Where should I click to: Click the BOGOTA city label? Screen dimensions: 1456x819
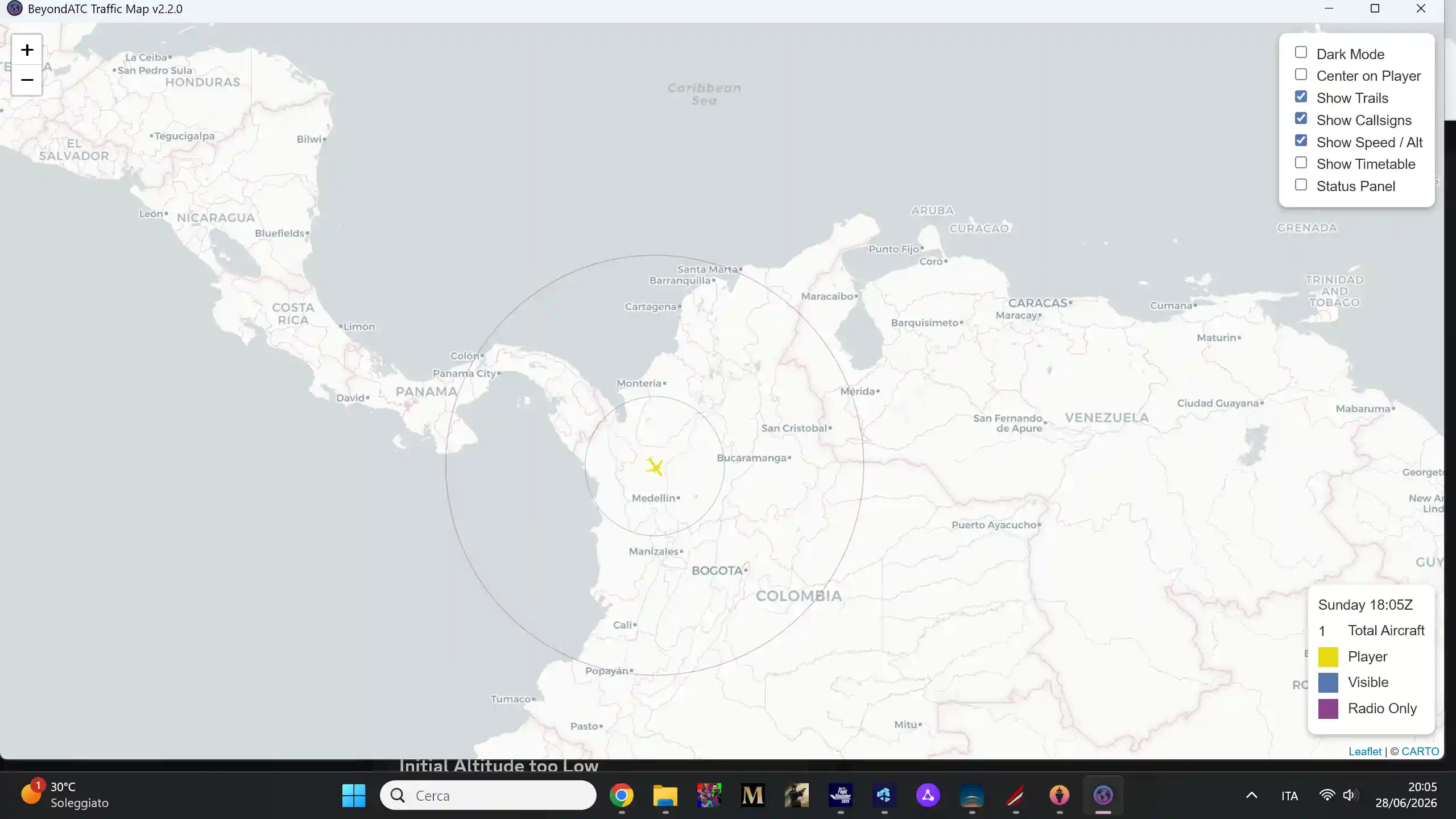[717, 570]
